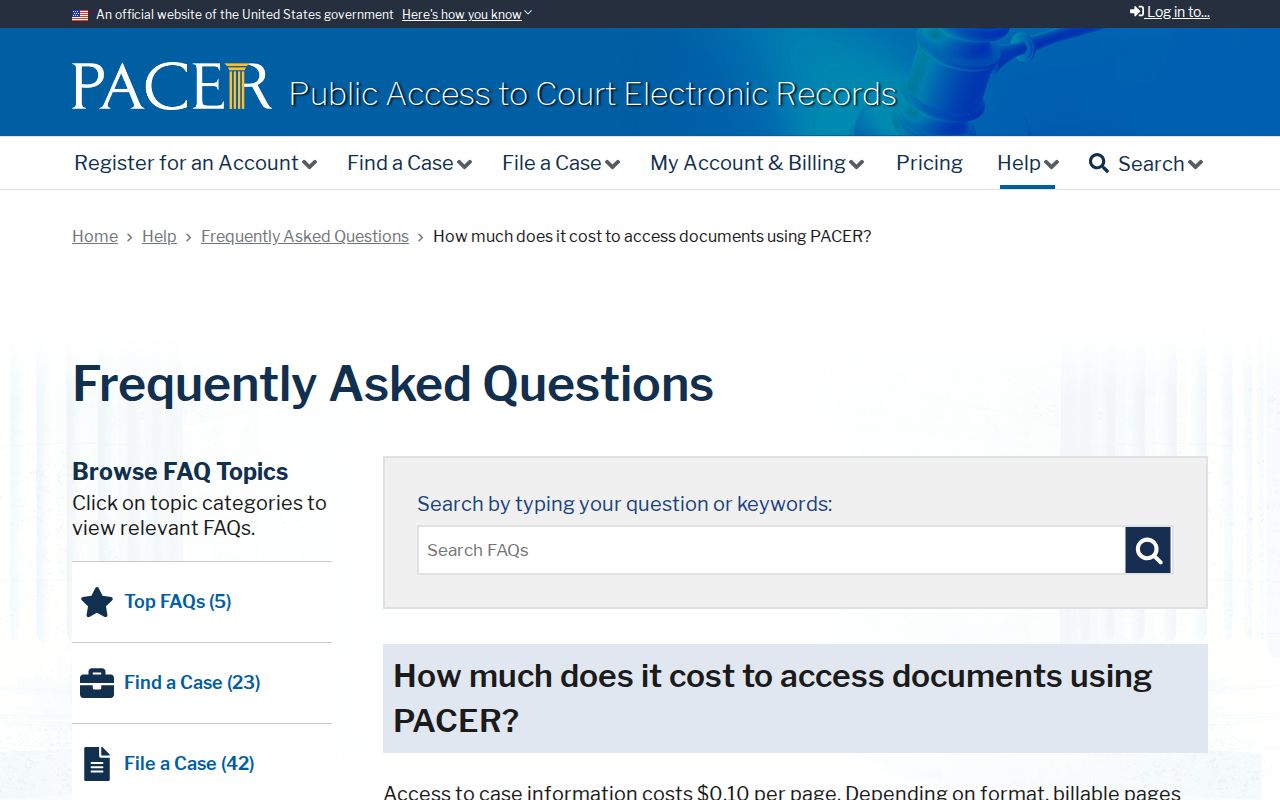Screen dimensions: 1280x800
Task: Expand 'Here's how you know' banner
Action: tap(467, 14)
